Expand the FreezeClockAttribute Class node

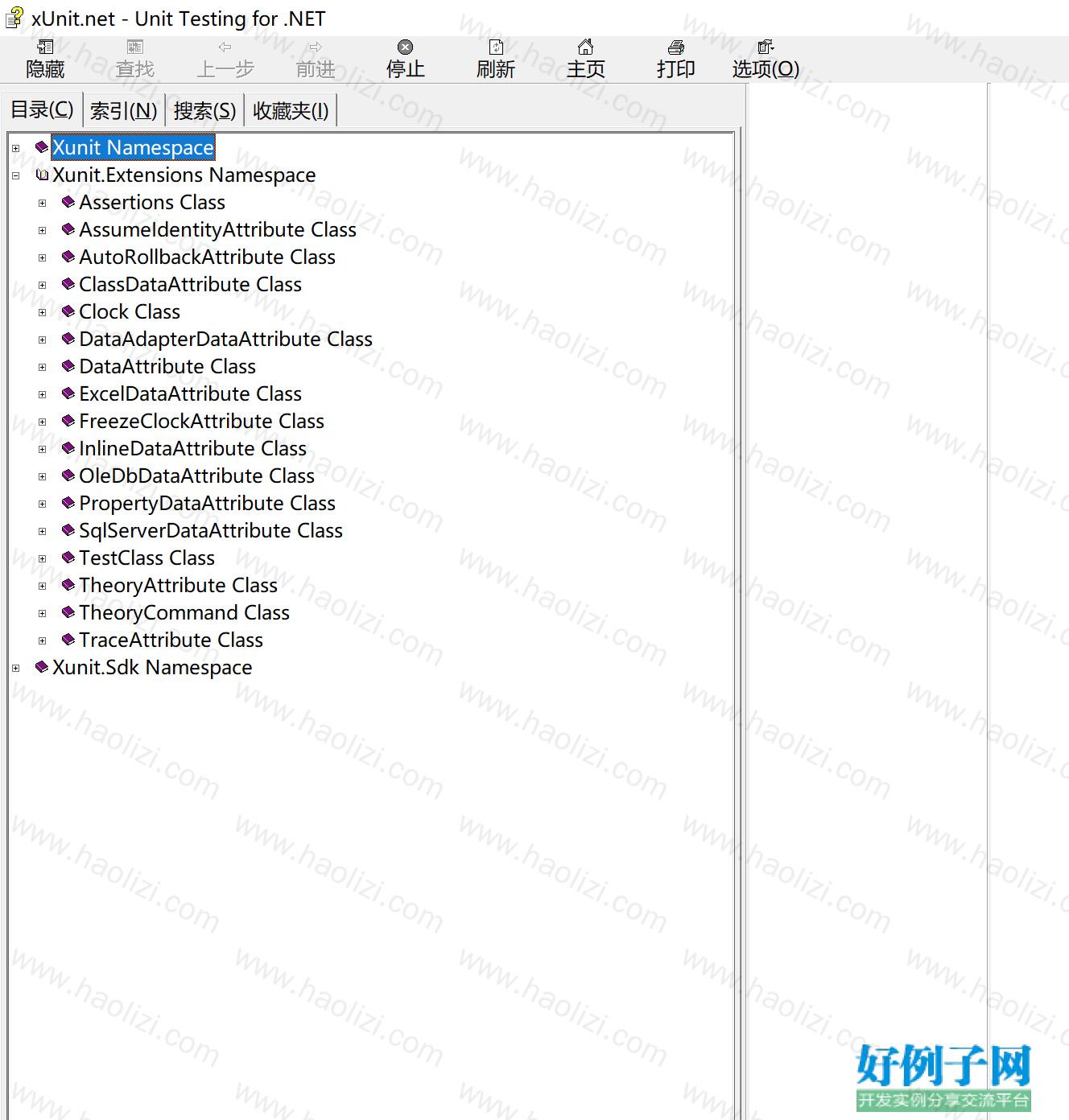pyautogui.click(x=43, y=422)
